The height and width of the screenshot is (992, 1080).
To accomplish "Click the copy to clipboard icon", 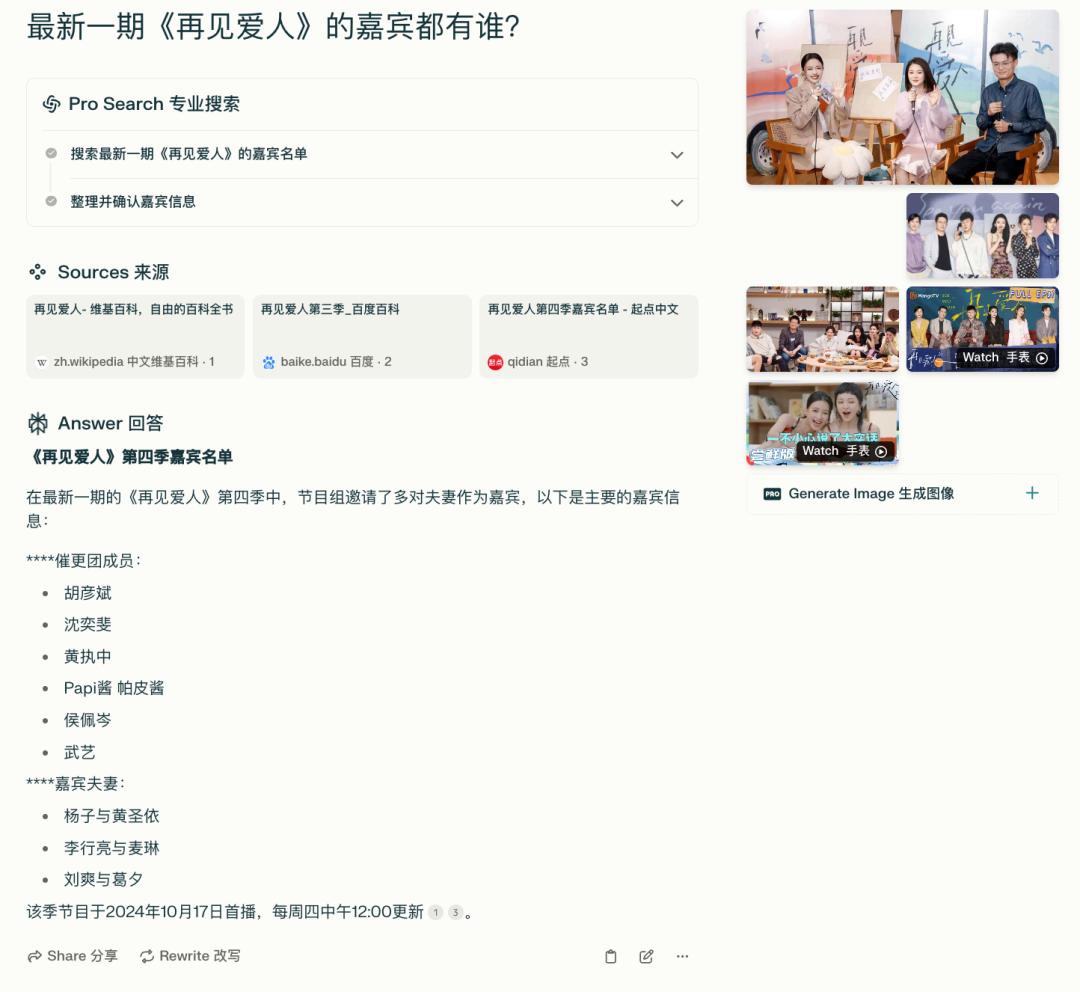I will pyautogui.click(x=611, y=957).
